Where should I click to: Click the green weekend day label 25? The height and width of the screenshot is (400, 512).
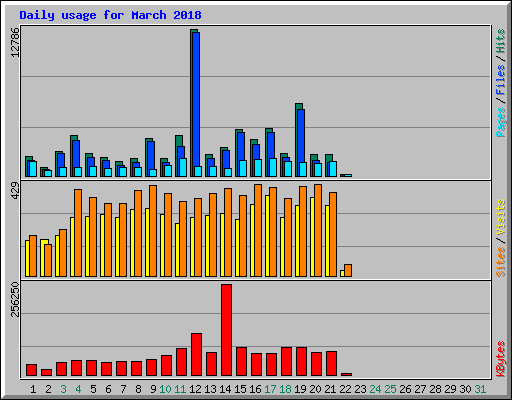tap(390, 389)
